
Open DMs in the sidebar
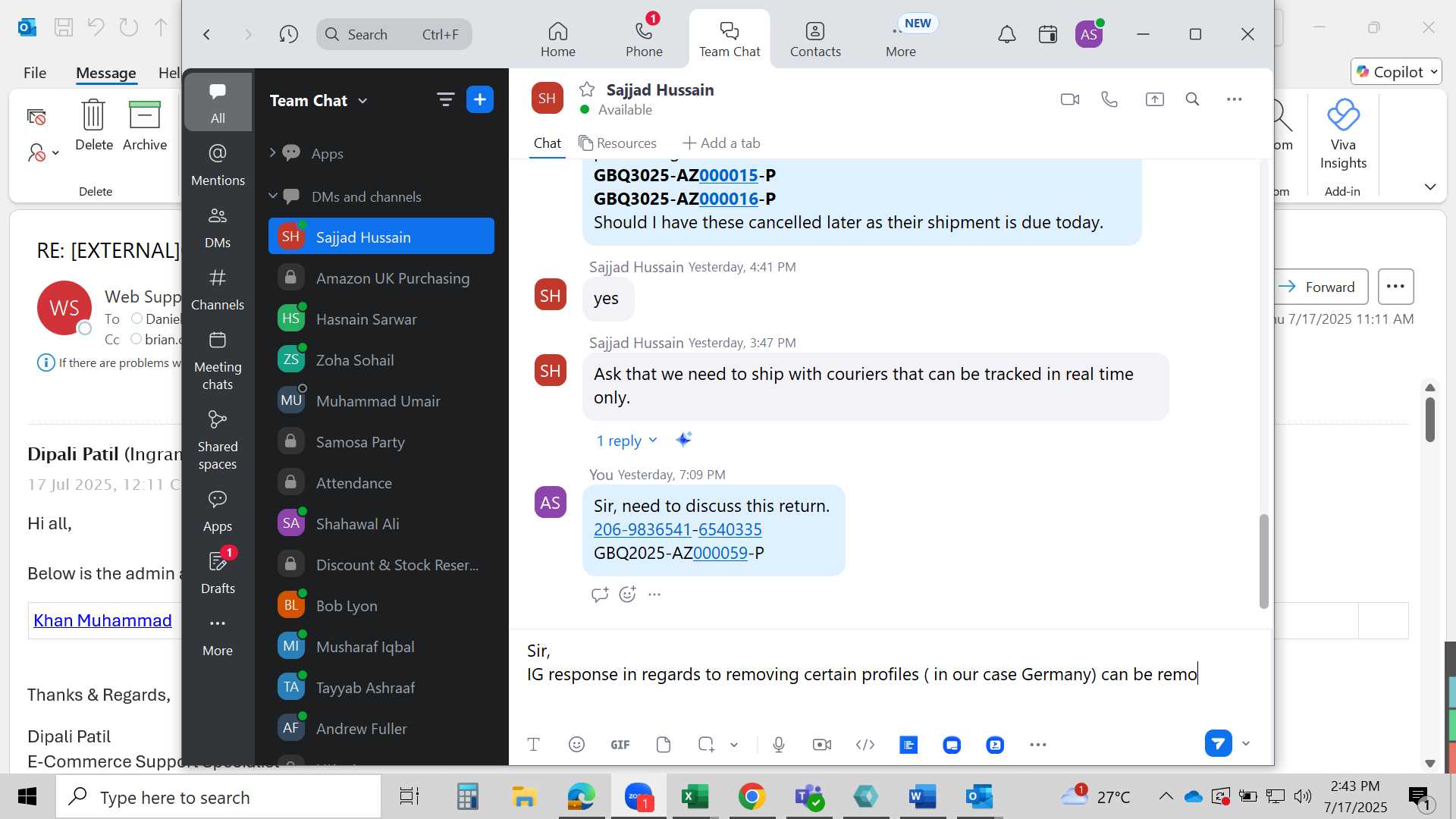[x=218, y=227]
